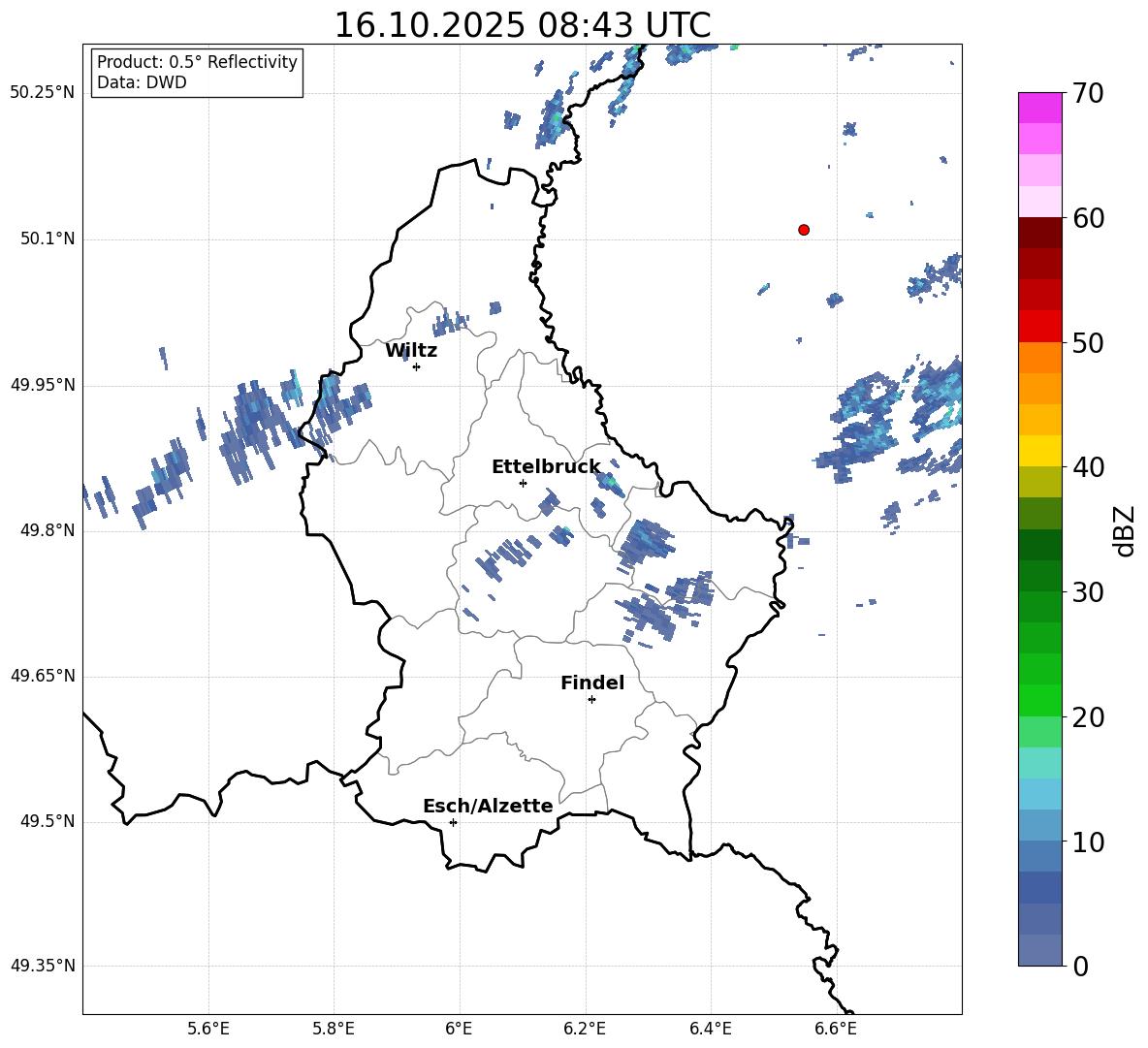Click the 70 colorbar tick label
1148x1048 pixels.
pos(1088,94)
